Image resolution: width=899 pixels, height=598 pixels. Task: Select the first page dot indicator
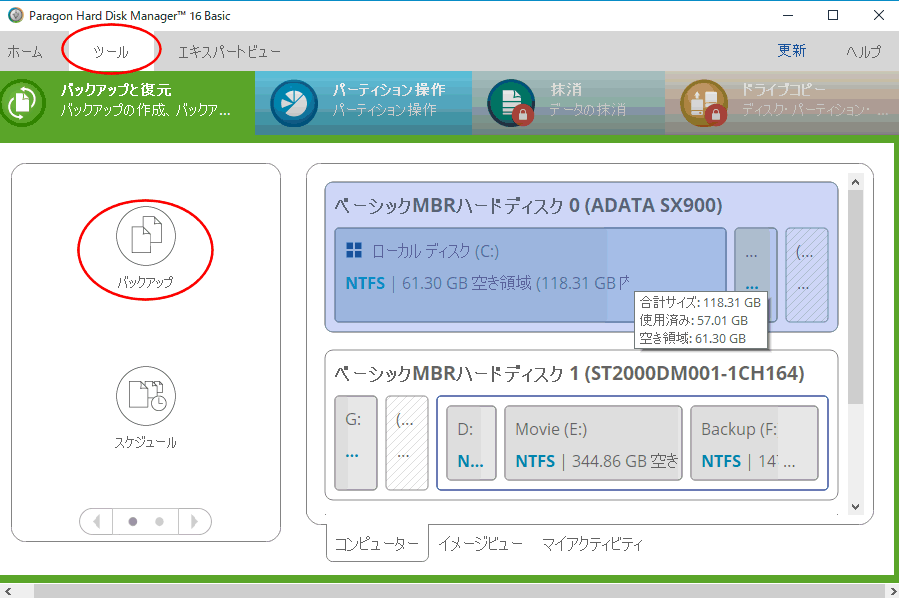133,521
